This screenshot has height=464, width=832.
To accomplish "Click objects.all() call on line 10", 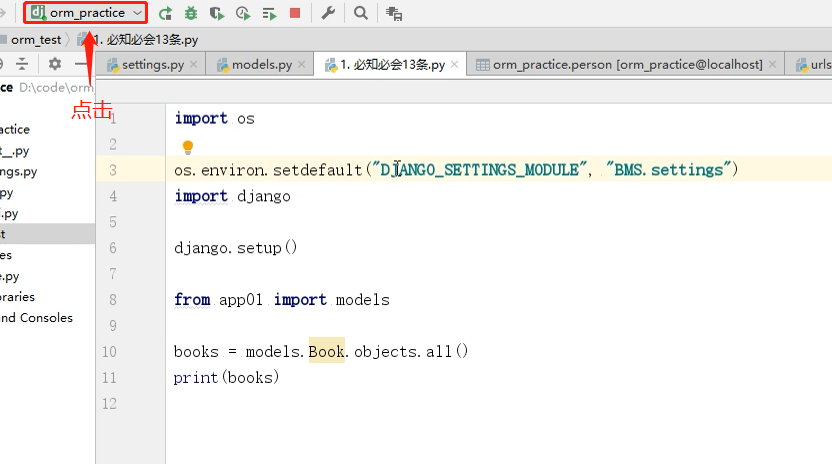I will pos(411,351).
